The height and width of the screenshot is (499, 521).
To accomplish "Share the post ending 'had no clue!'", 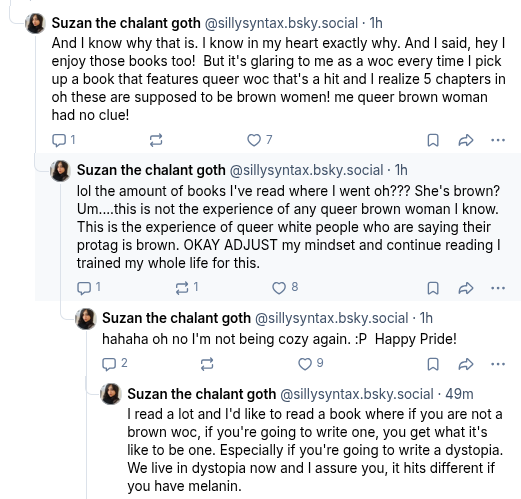I will click(466, 140).
